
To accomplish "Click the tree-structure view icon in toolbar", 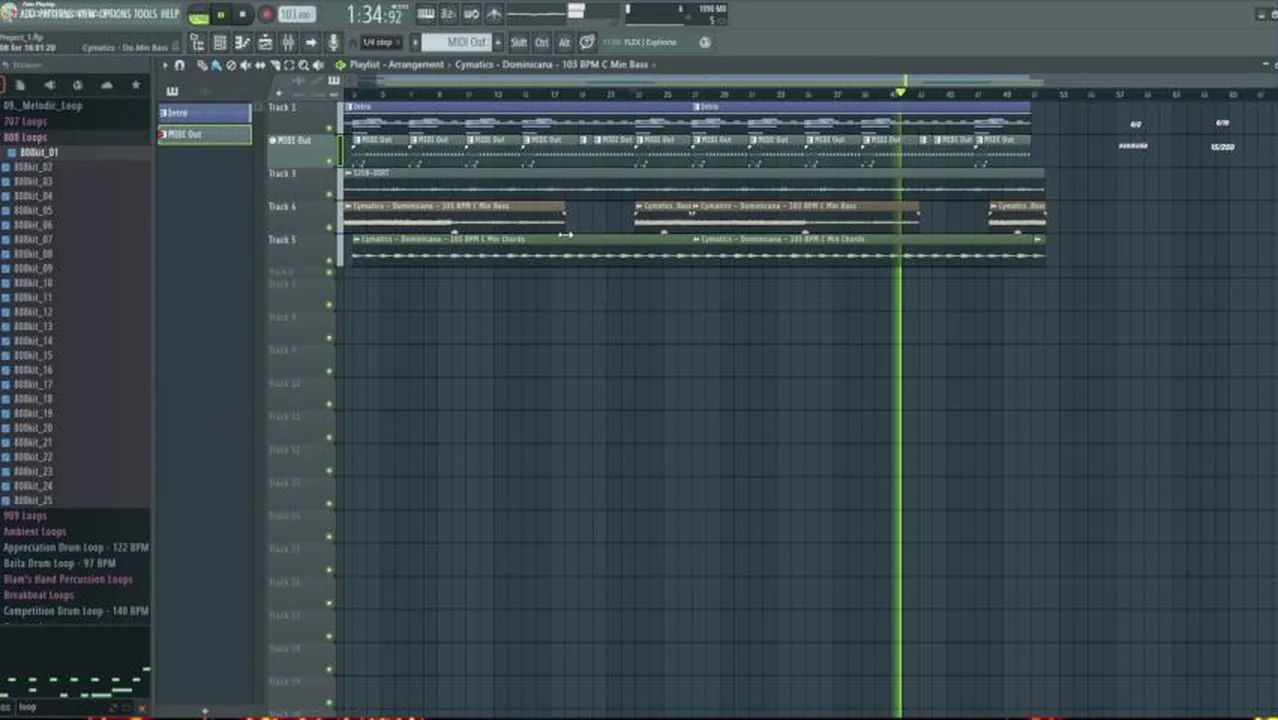I will coord(197,42).
